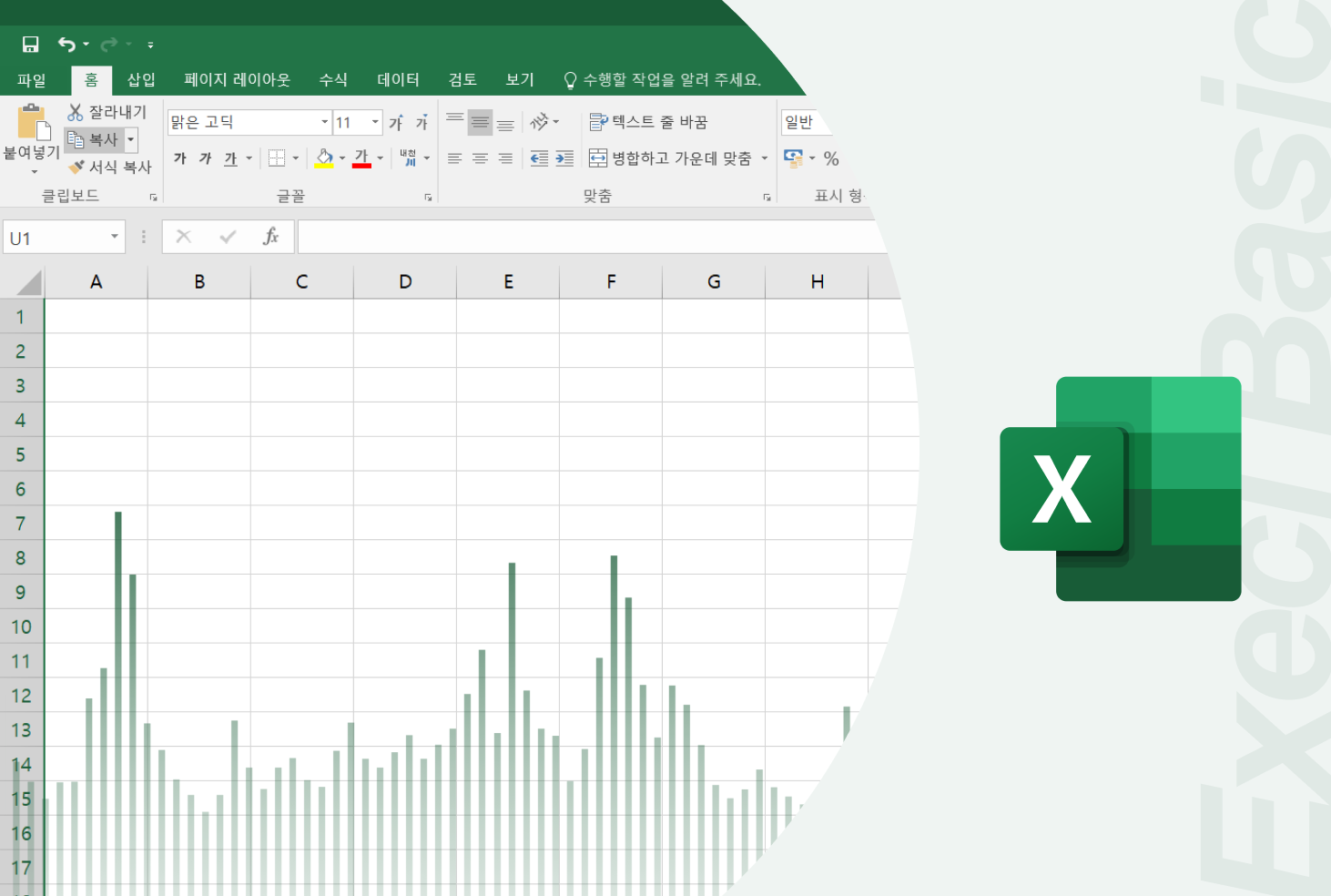Toggle bold formatting (first 가 button)
Image resolution: width=1331 pixels, height=896 pixels.
point(180,158)
